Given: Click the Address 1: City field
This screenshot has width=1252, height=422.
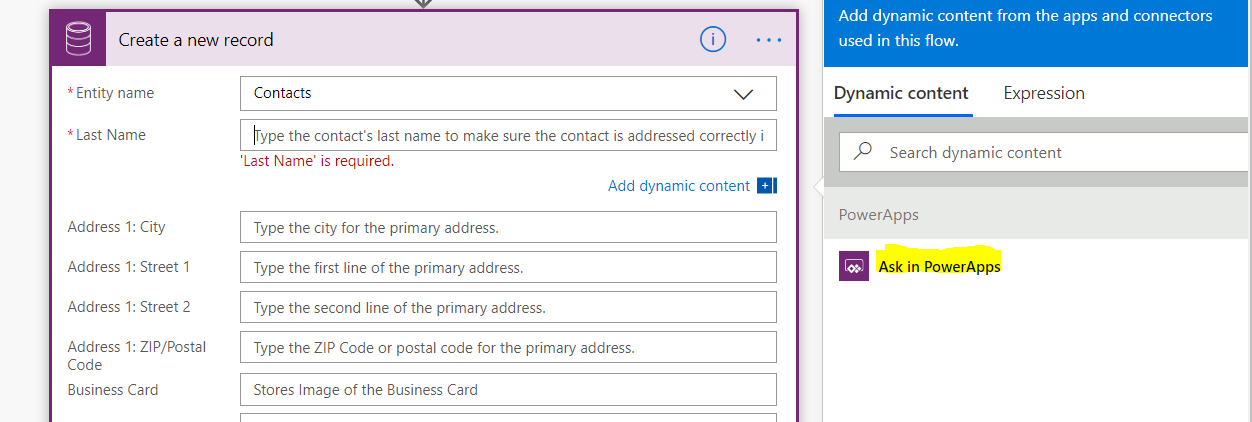Looking at the screenshot, I should point(508,228).
